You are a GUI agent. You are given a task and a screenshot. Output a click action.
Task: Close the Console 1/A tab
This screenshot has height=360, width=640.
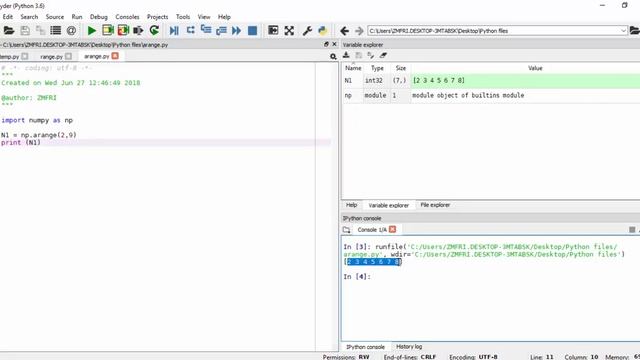[393, 229]
